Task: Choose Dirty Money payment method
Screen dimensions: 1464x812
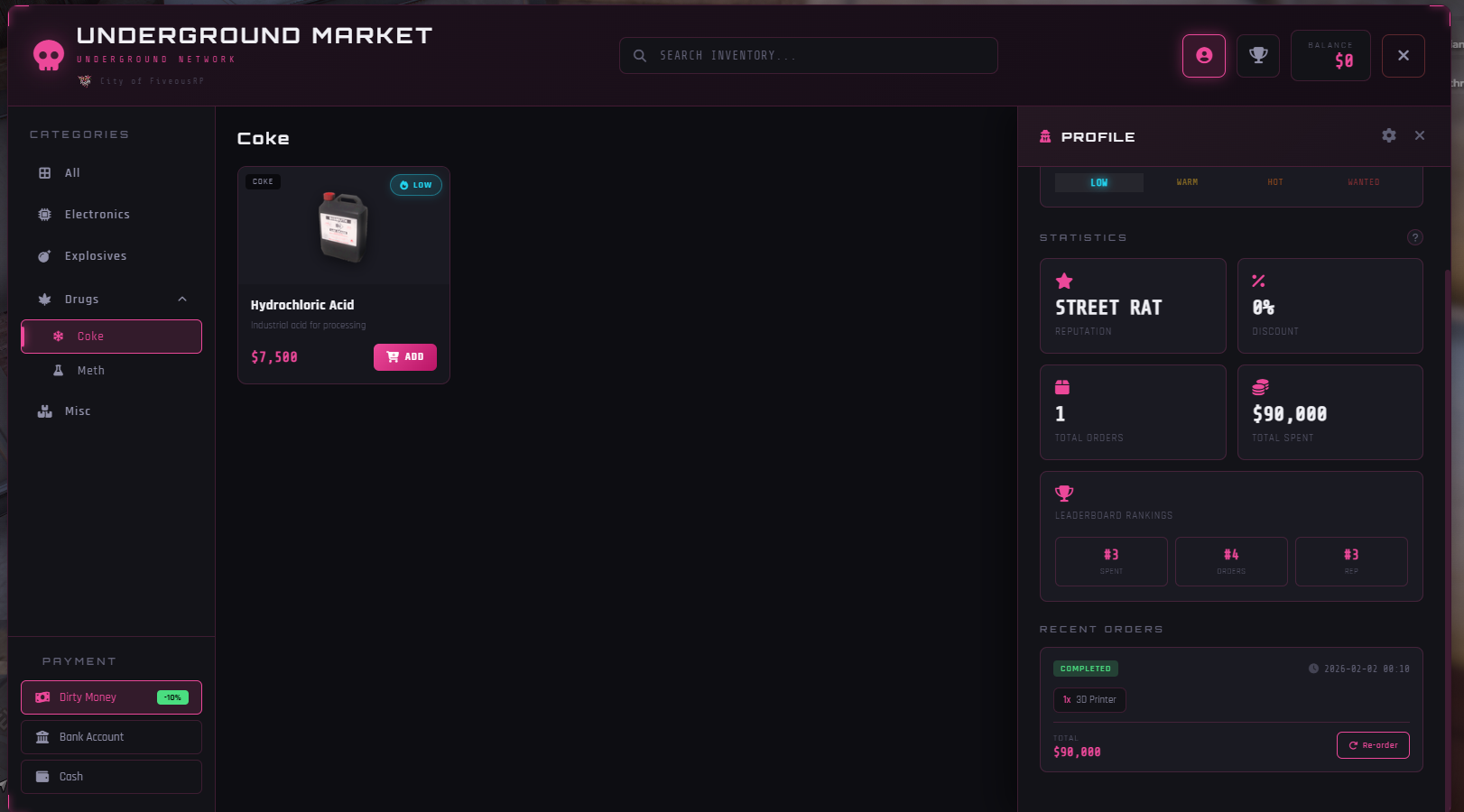Action: (112, 697)
